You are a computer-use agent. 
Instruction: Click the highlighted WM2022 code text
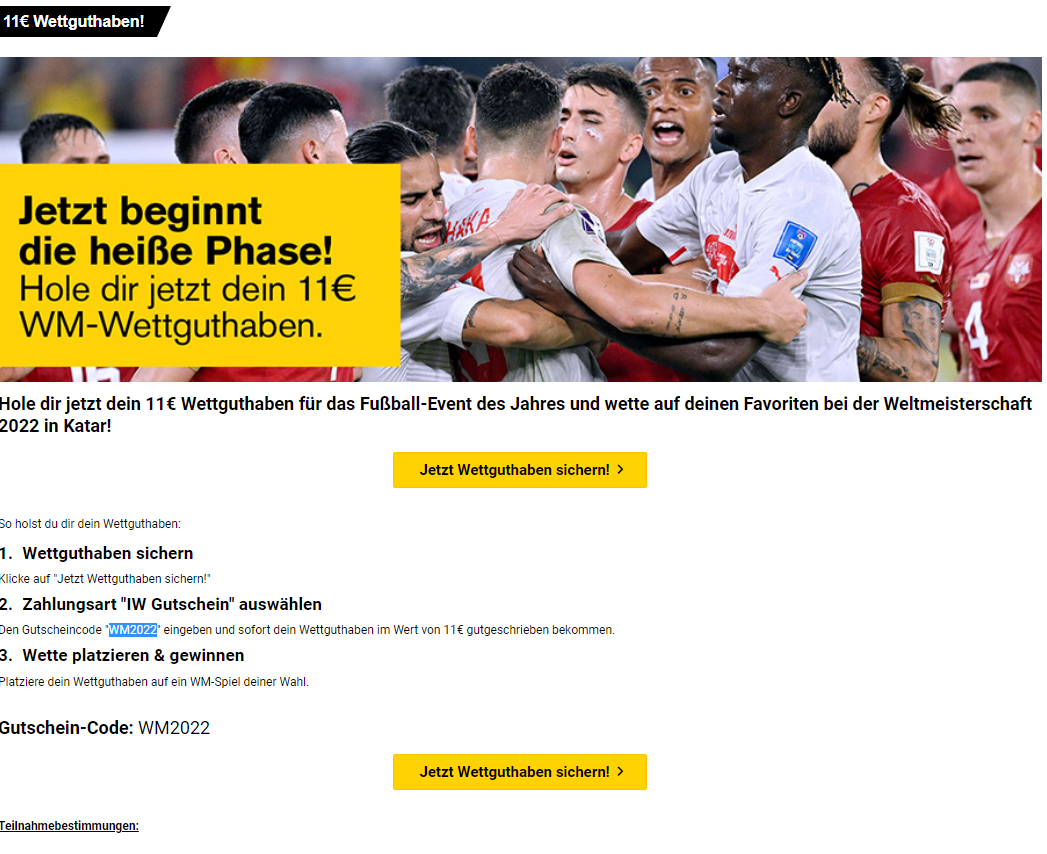click(x=133, y=630)
